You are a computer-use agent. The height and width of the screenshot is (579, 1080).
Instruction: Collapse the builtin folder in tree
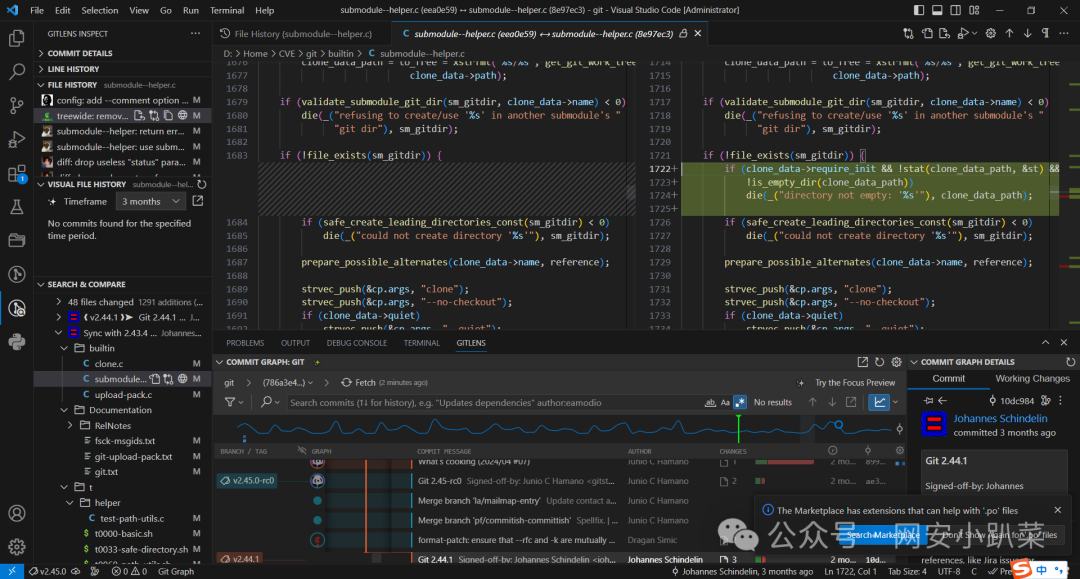pos(64,348)
